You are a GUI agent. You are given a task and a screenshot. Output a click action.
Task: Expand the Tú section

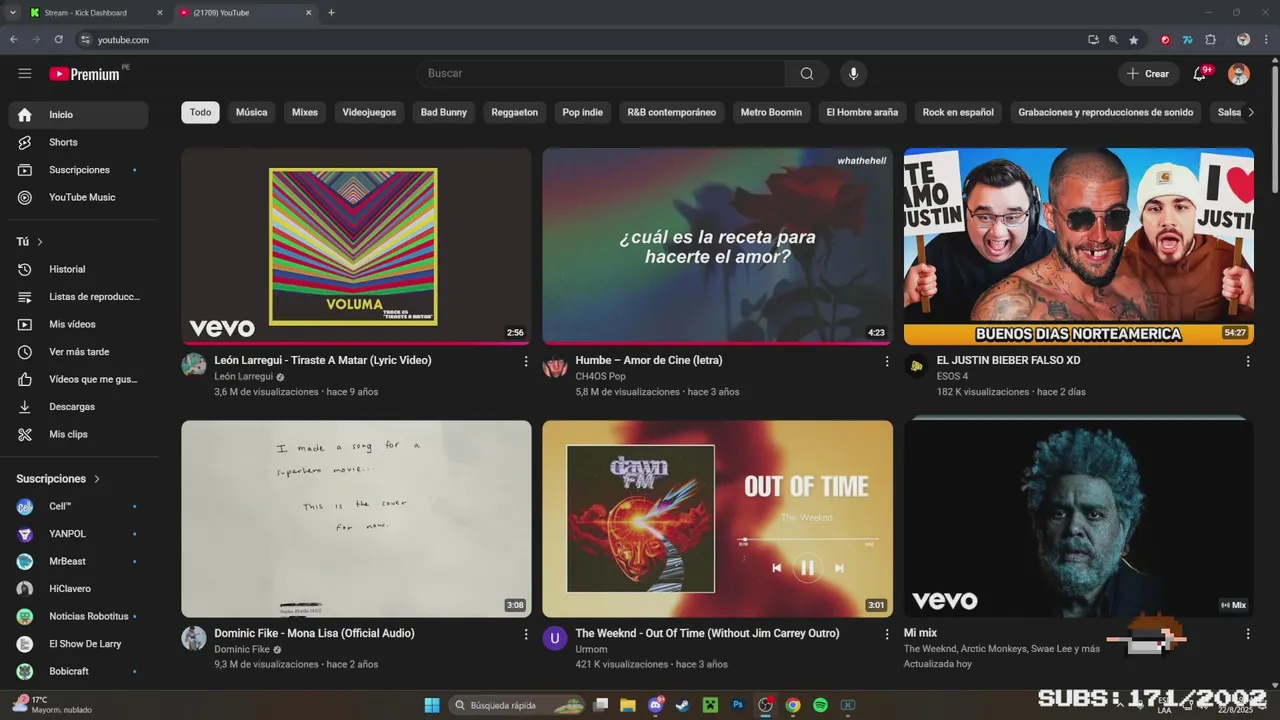[30, 242]
